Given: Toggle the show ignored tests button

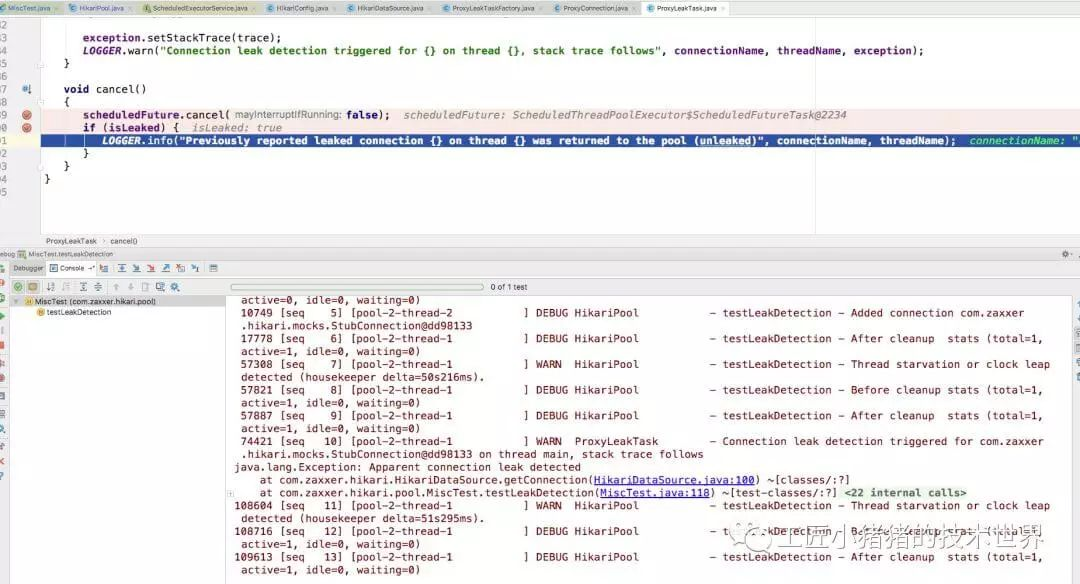Looking at the screenshot, I should pos(32,286).
